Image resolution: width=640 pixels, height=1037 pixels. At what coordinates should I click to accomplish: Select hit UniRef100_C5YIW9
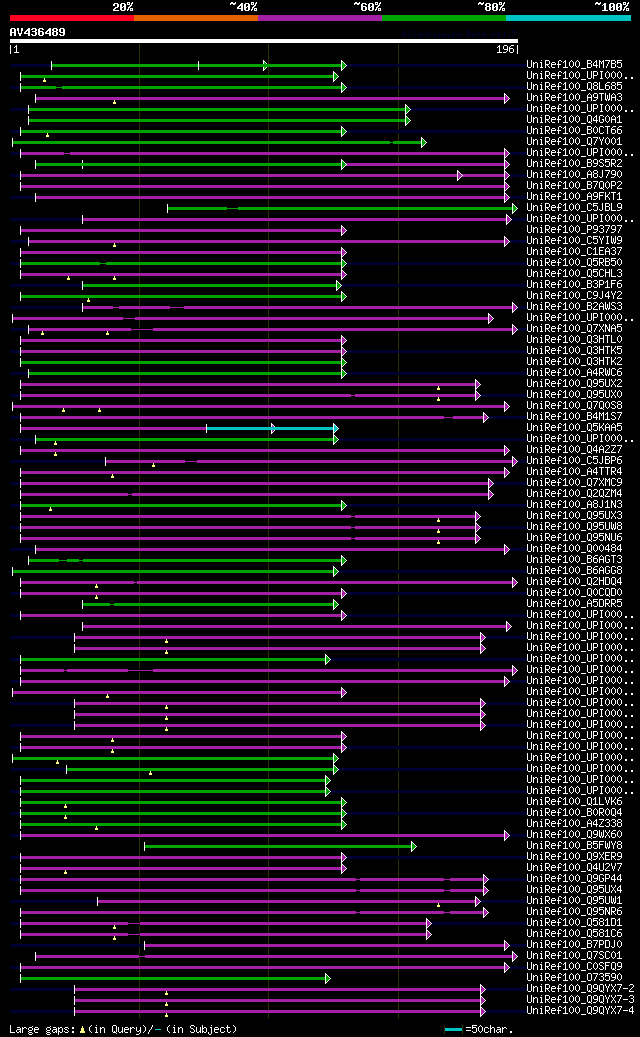[574, 241]
